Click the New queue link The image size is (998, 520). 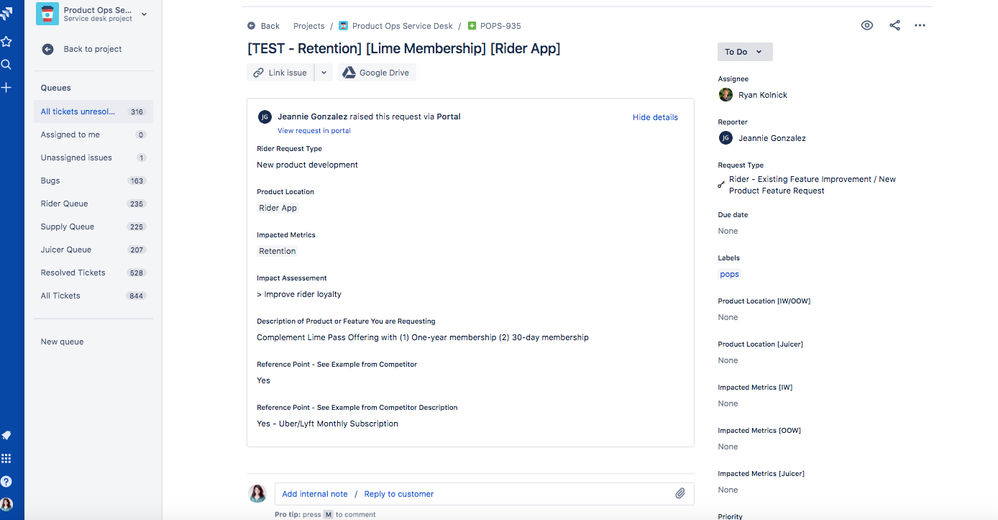click(x=62, y=342)
